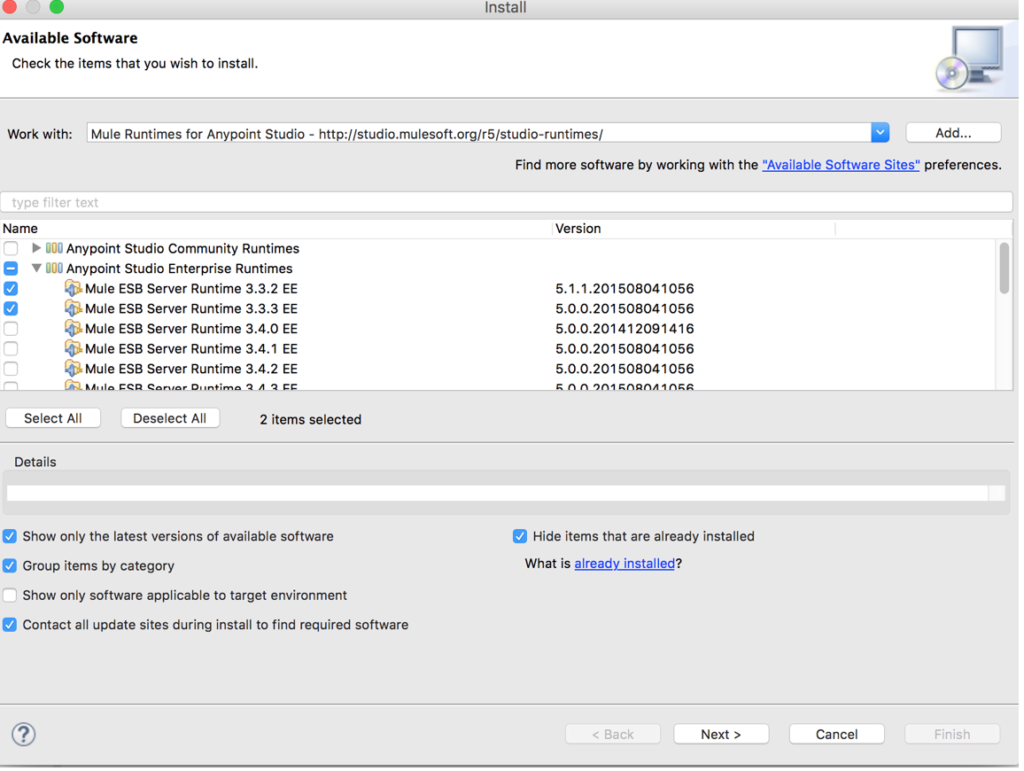Open the Work with site dropdown arrow
The height and width of the screenshot is (771, 1024).
click(x=880, y=133)
